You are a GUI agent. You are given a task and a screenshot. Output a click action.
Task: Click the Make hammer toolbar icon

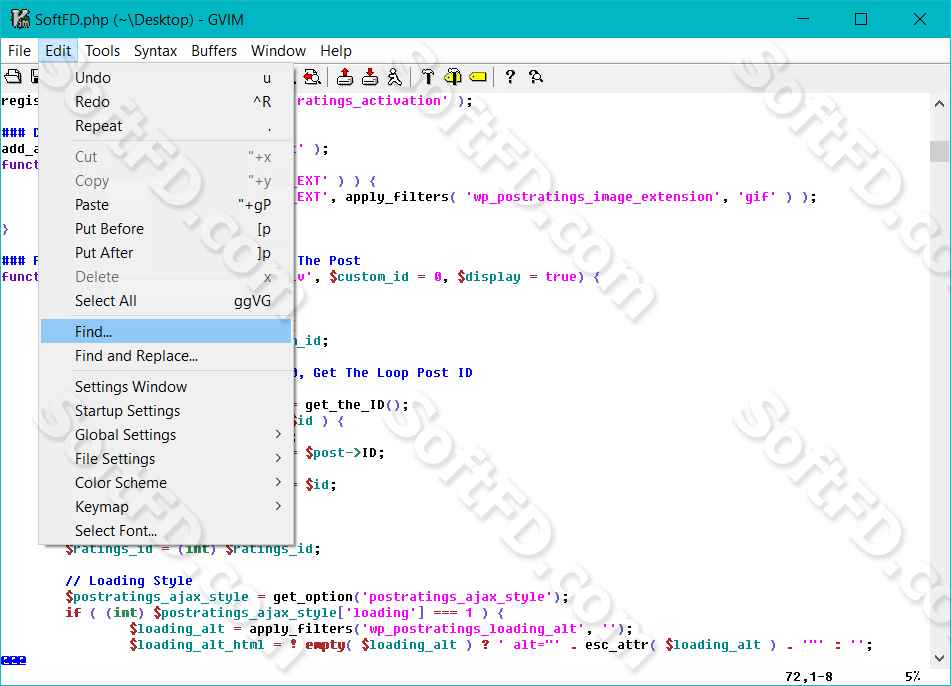pyautogui.click(x=428, y=76)
